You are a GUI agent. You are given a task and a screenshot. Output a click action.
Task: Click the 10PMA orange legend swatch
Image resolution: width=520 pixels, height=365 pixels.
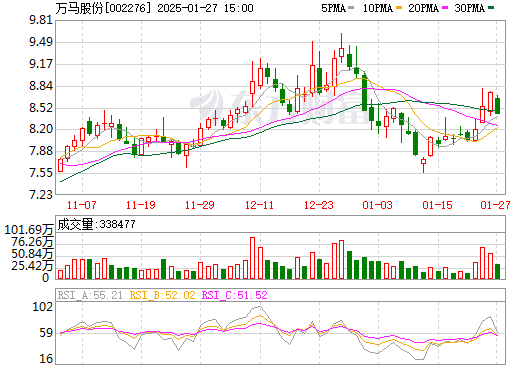click(399, 8)
